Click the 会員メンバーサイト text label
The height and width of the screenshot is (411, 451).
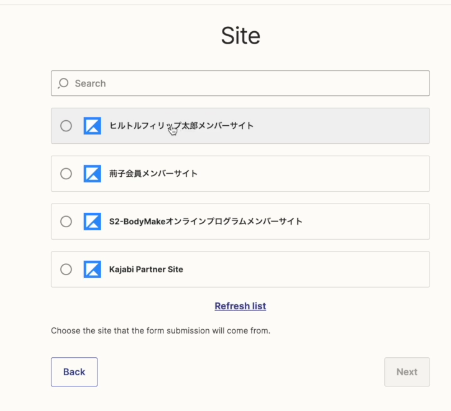[153, 174]
